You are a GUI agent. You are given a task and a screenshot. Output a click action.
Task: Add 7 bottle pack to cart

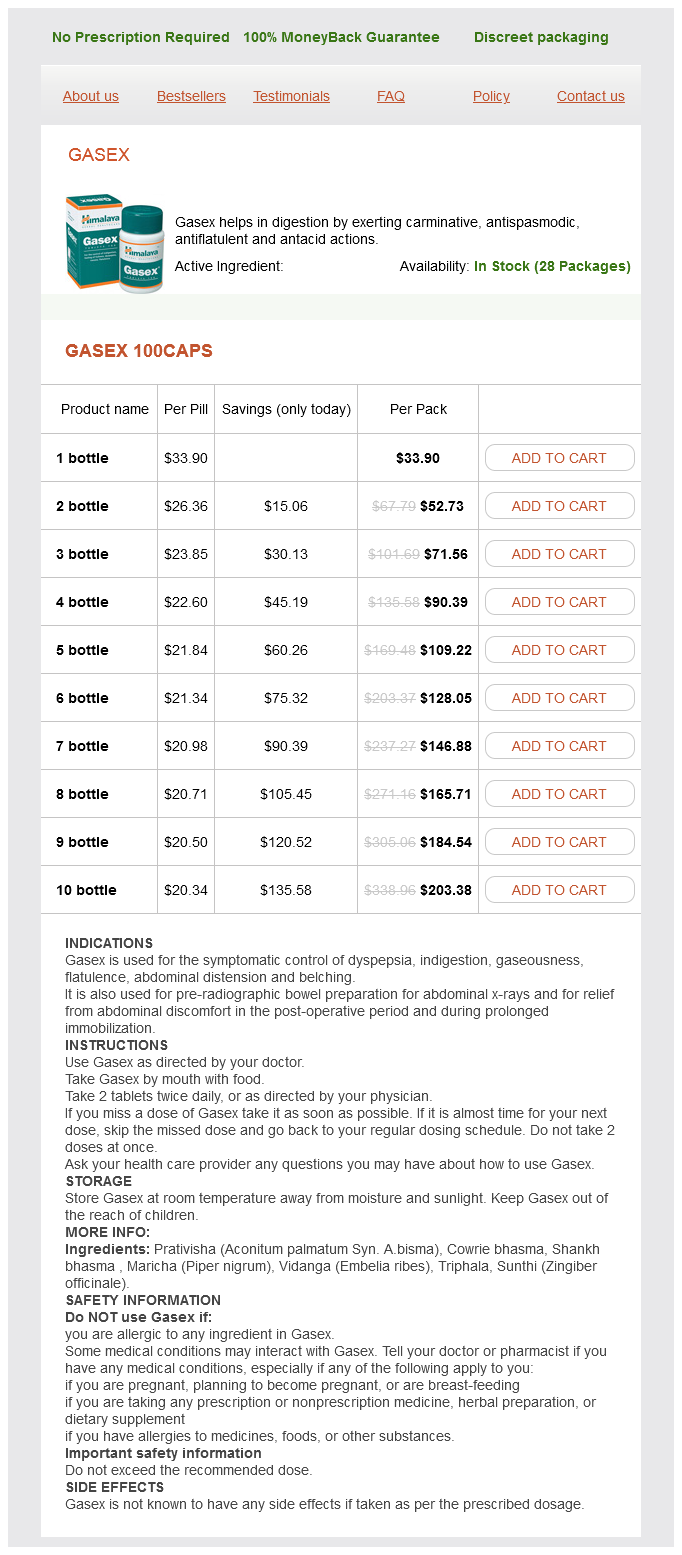pos(559,746)
